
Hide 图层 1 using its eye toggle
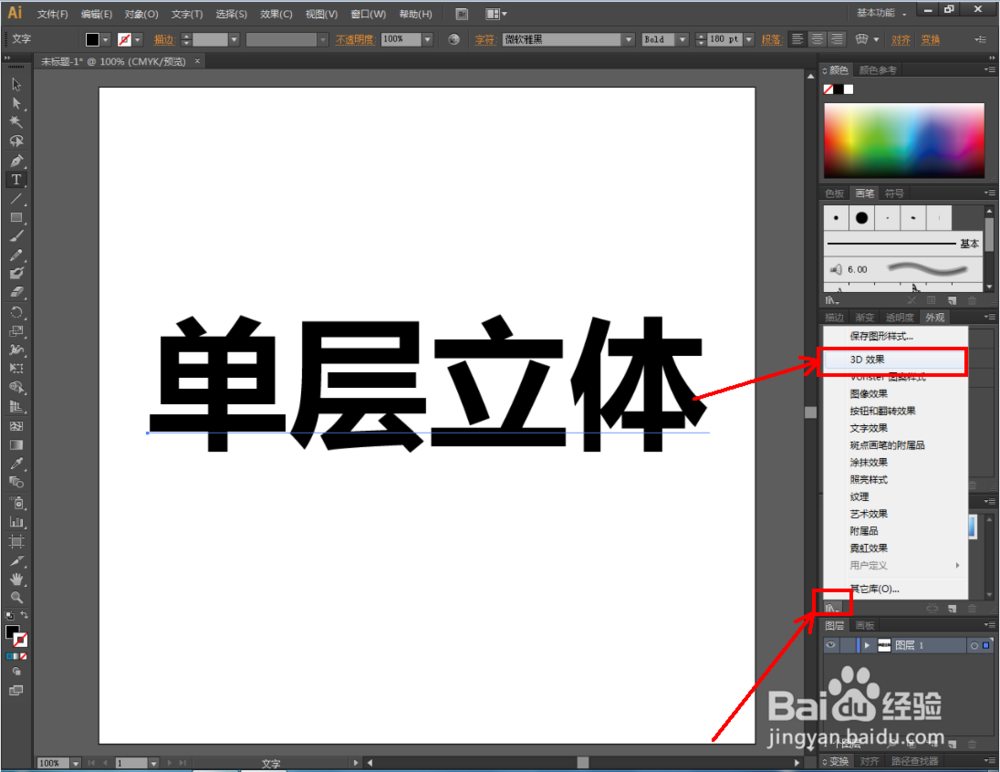(x=831, y=644)
